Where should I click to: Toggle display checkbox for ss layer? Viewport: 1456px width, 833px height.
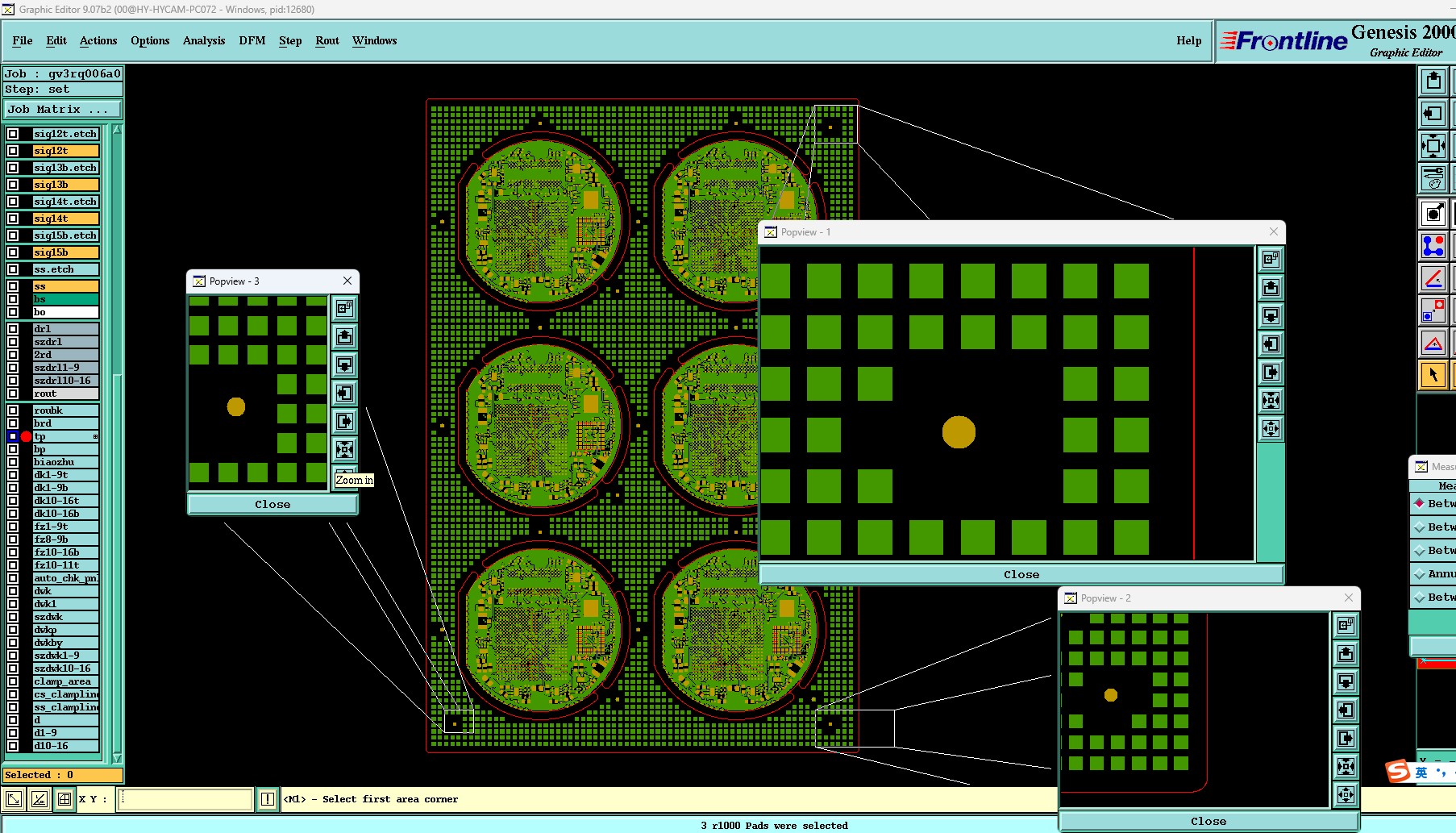13,286
